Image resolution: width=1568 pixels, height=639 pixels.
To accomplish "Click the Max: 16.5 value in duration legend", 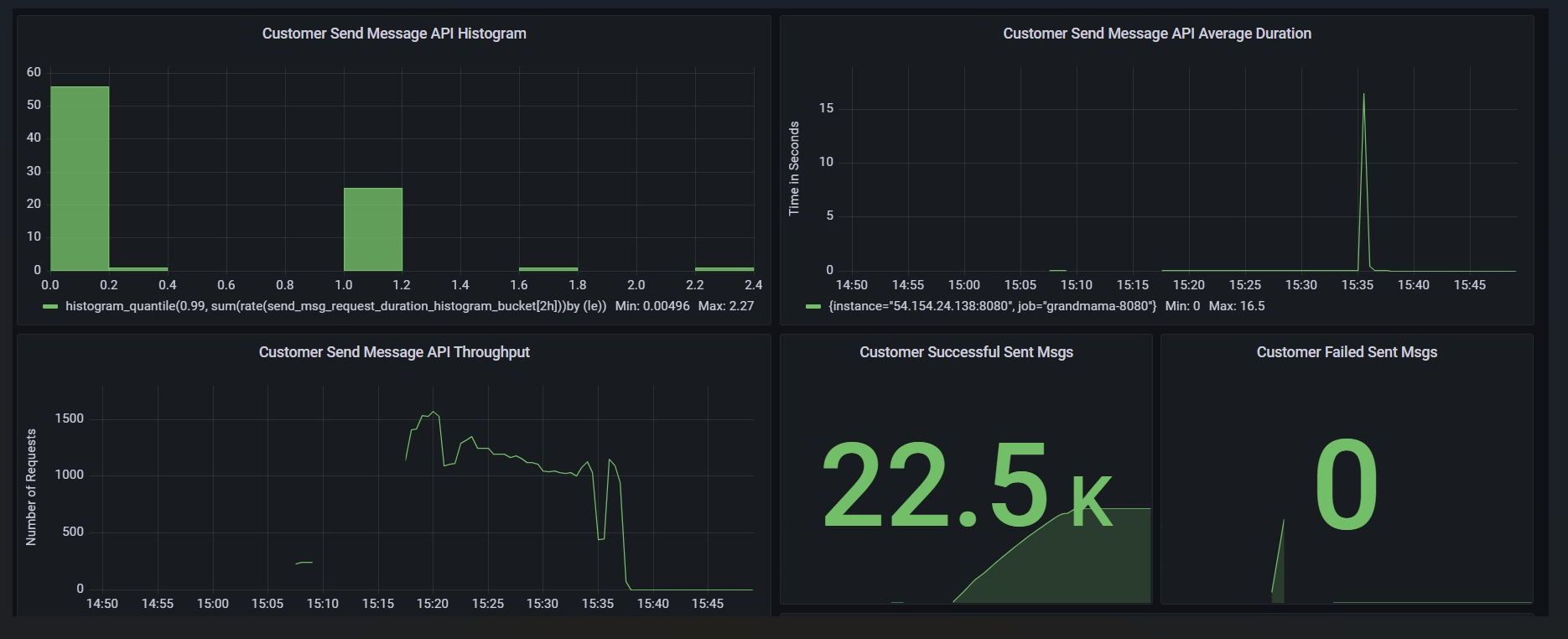I will click(1237, 306).
